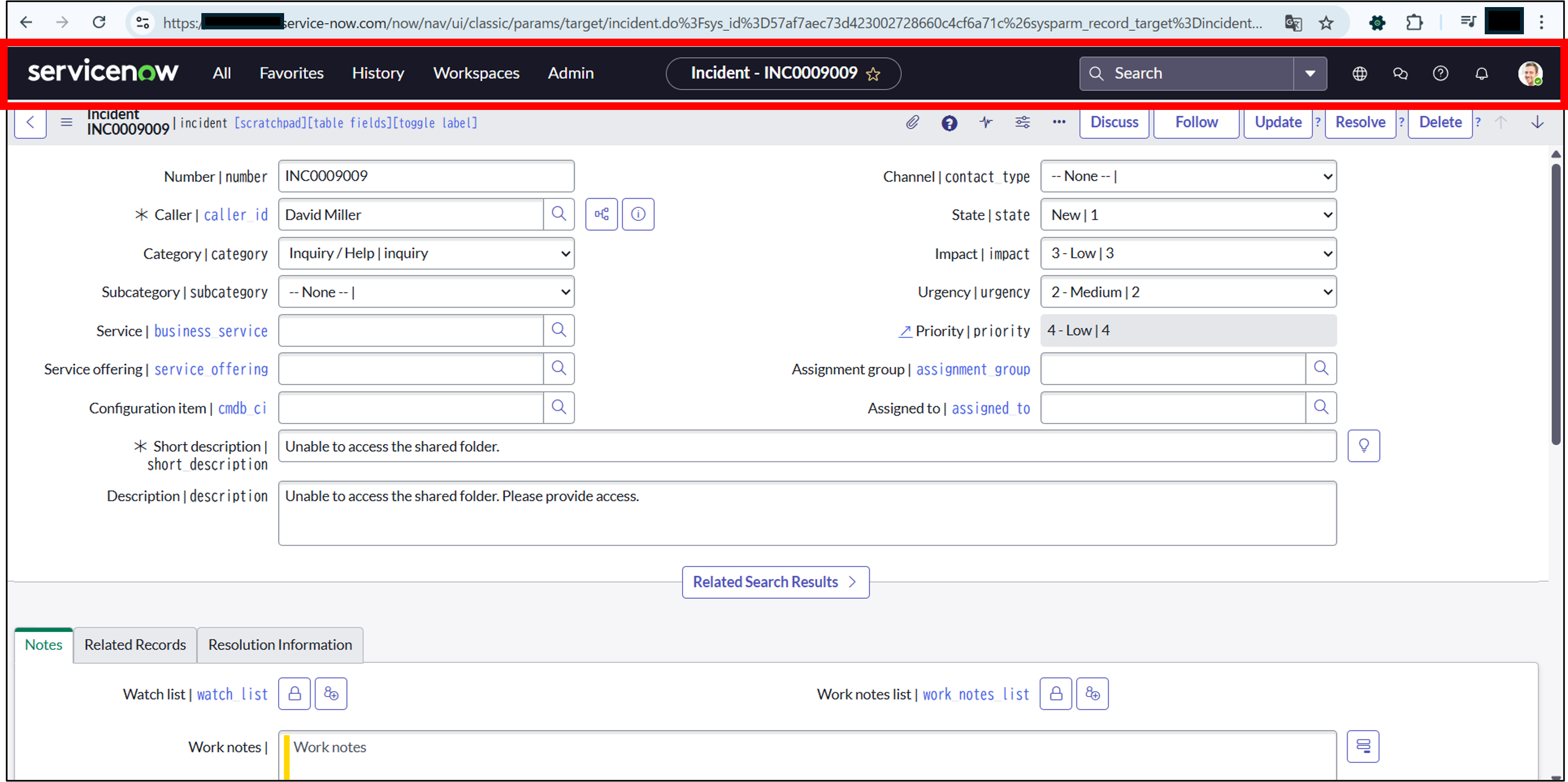Open more options ellipsis icon

(1059, 122)
